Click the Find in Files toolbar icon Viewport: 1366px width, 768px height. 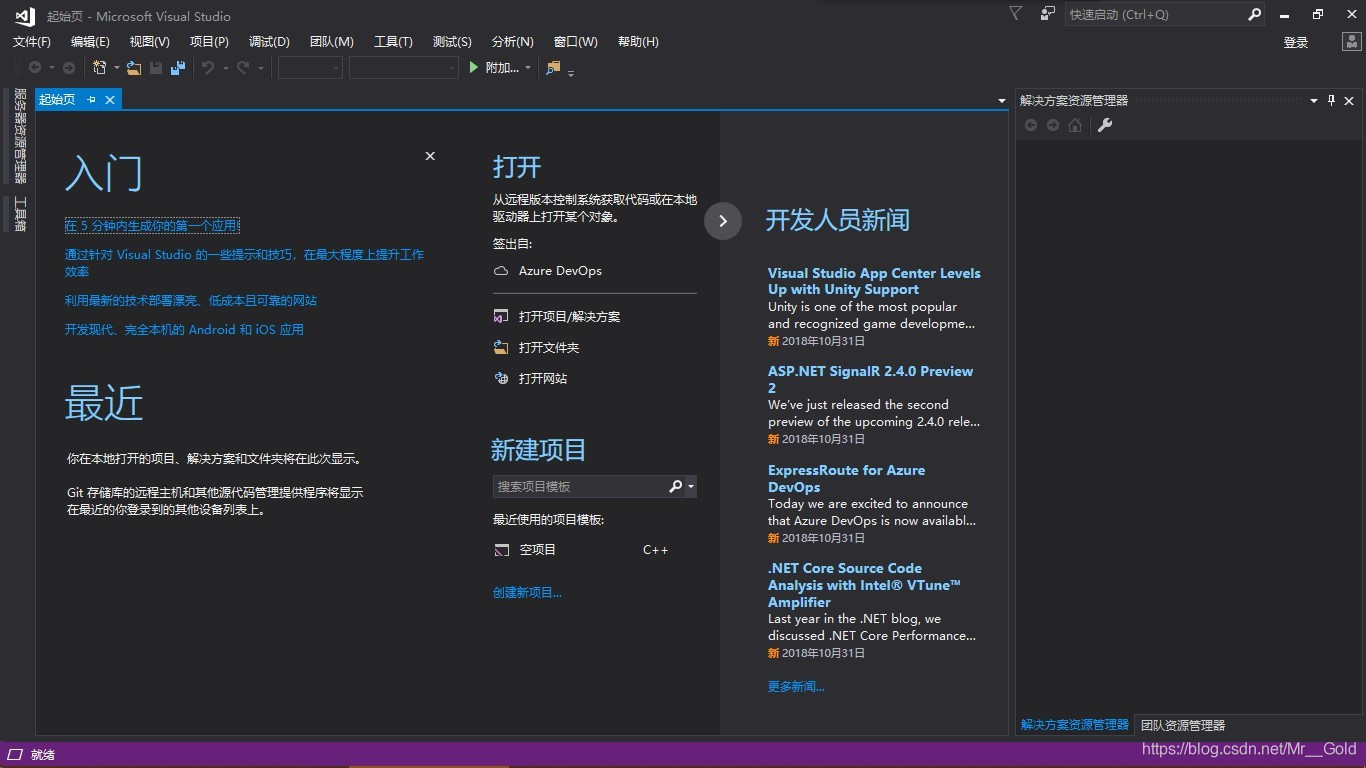click(553, 68)
